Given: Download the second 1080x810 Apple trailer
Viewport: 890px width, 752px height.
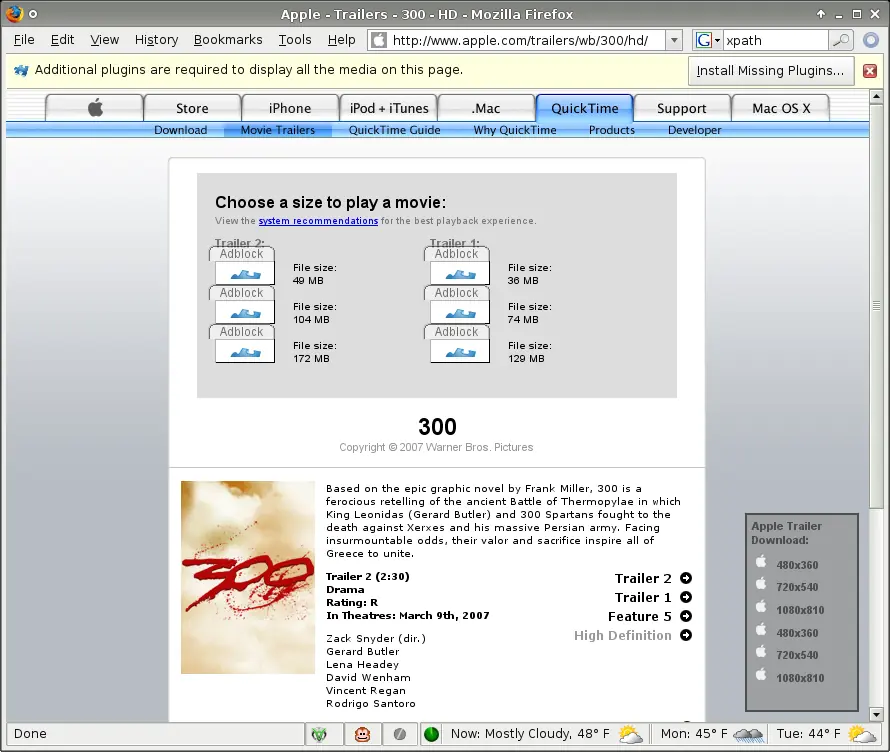Looking at the screenshot, I should click(x=800, y=678).
